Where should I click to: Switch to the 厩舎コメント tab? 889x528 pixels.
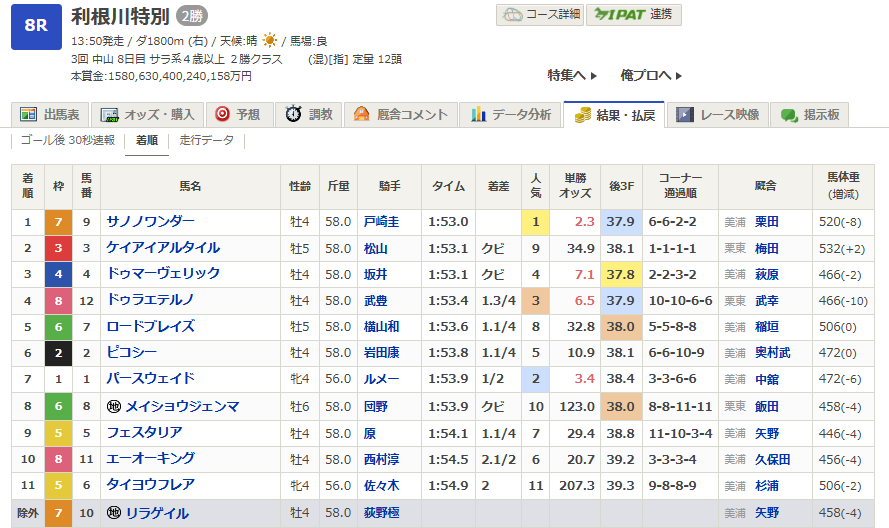coord(400,114)
